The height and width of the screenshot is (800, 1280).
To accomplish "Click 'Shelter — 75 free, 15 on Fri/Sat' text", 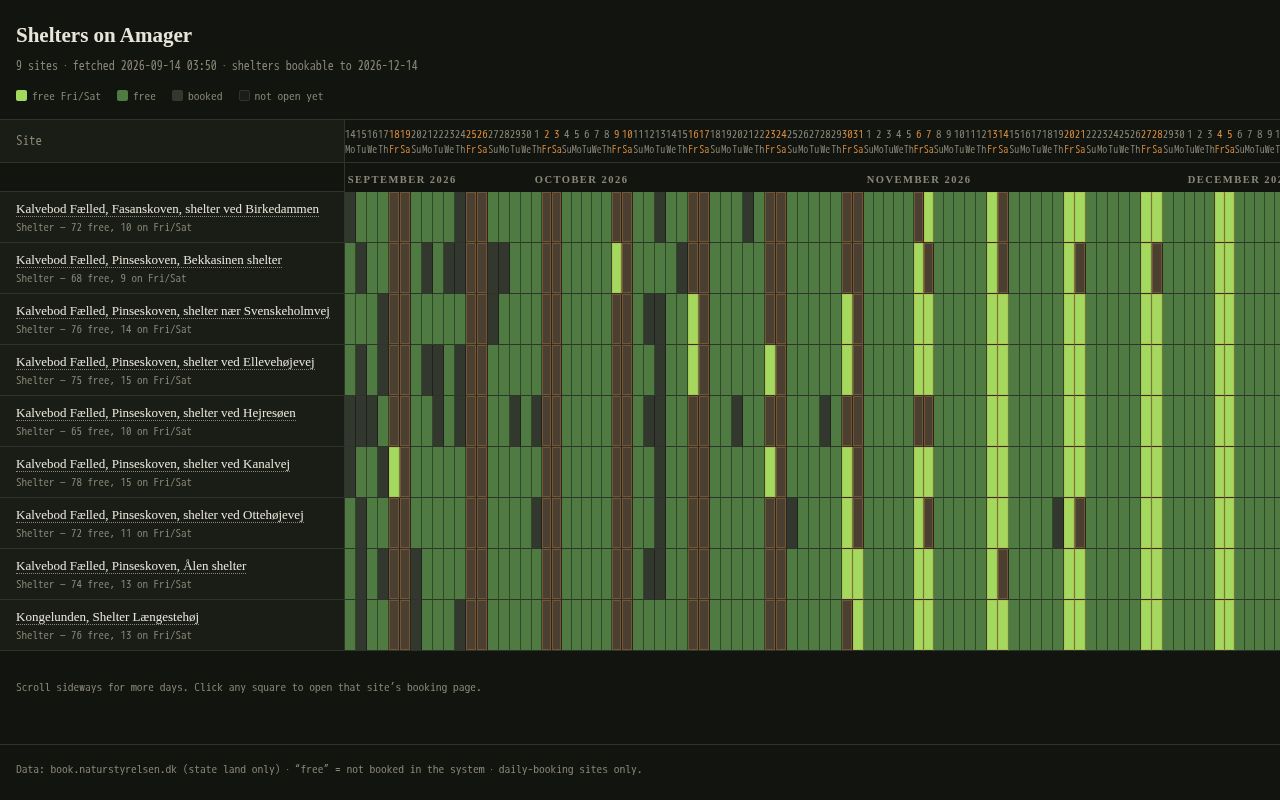I will point(104,381).
